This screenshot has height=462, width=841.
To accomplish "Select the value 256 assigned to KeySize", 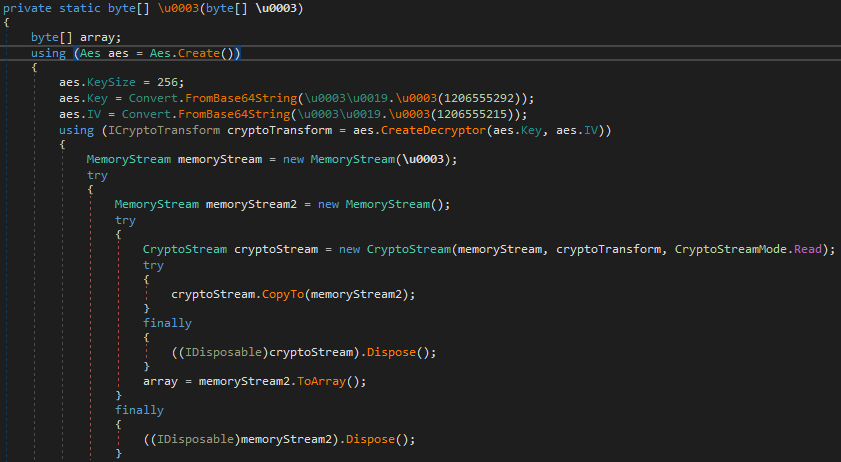I will click(167, 82).
